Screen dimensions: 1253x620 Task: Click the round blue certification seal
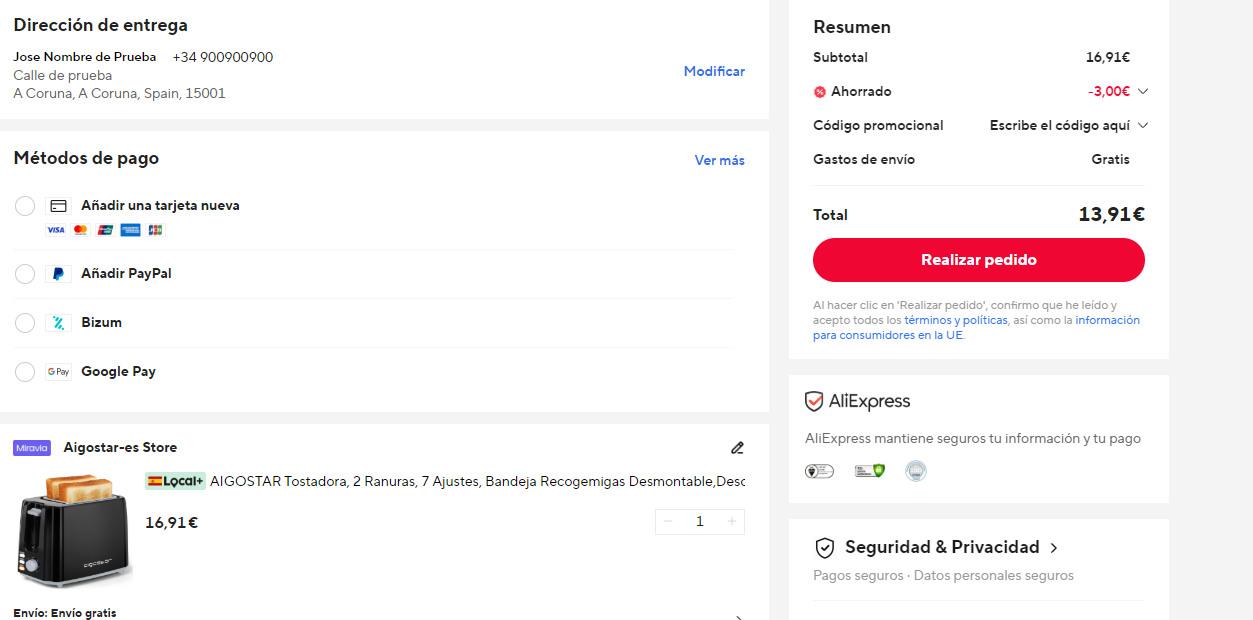coord(916,471)
